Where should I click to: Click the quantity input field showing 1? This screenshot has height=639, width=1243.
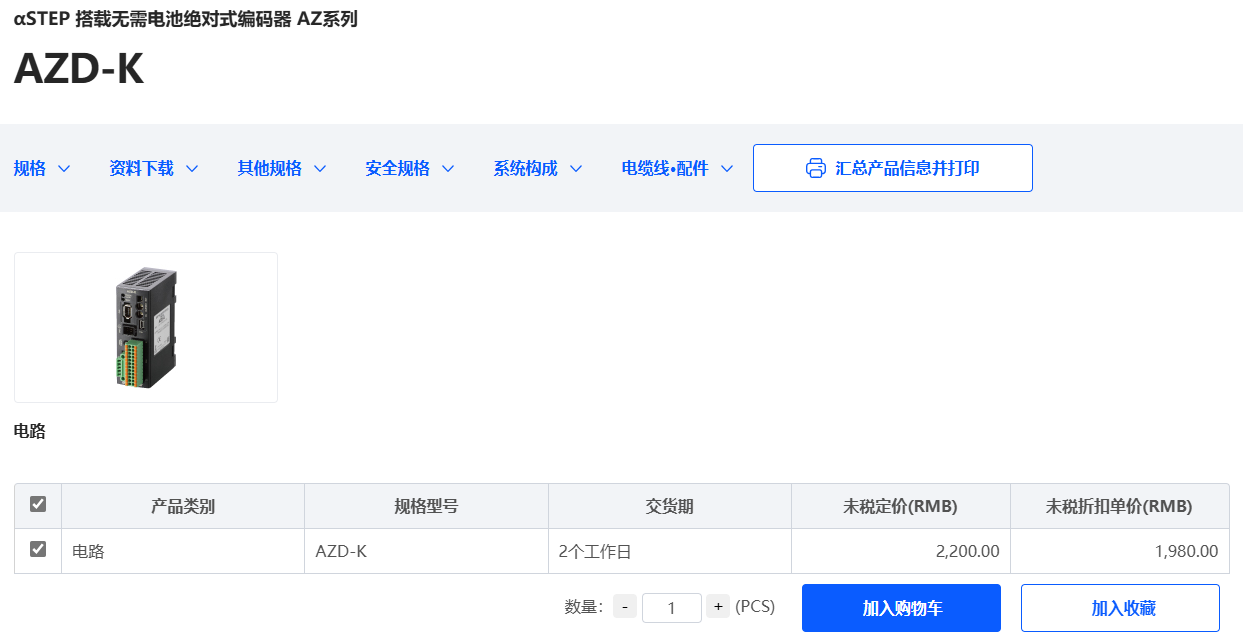[x=671, y=607]
